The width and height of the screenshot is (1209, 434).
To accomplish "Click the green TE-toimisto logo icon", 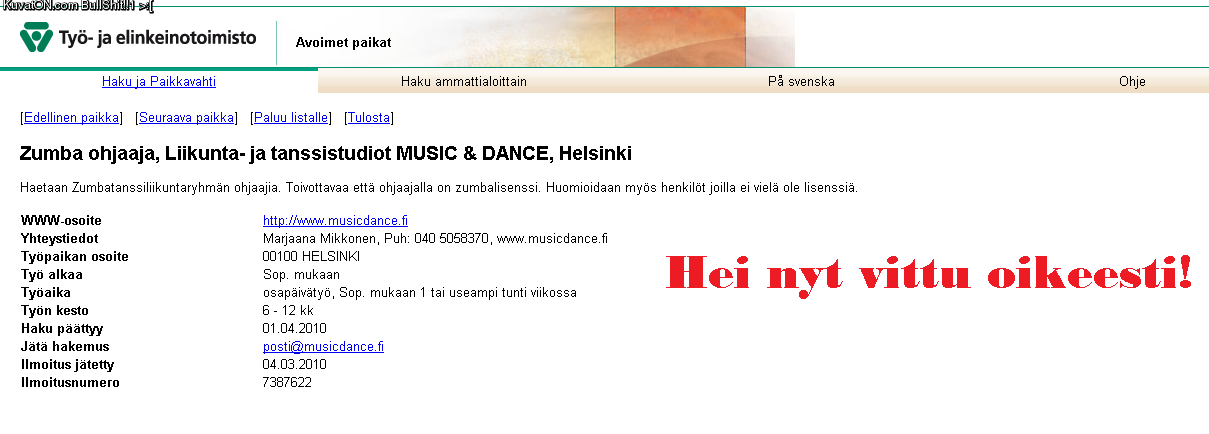I will click(x=35, y=40).
